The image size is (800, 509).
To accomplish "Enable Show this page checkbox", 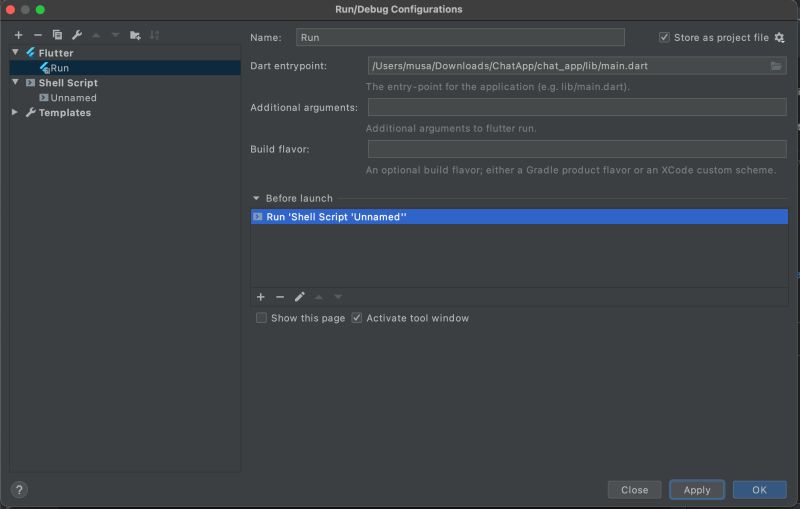I will click(261, 318).
